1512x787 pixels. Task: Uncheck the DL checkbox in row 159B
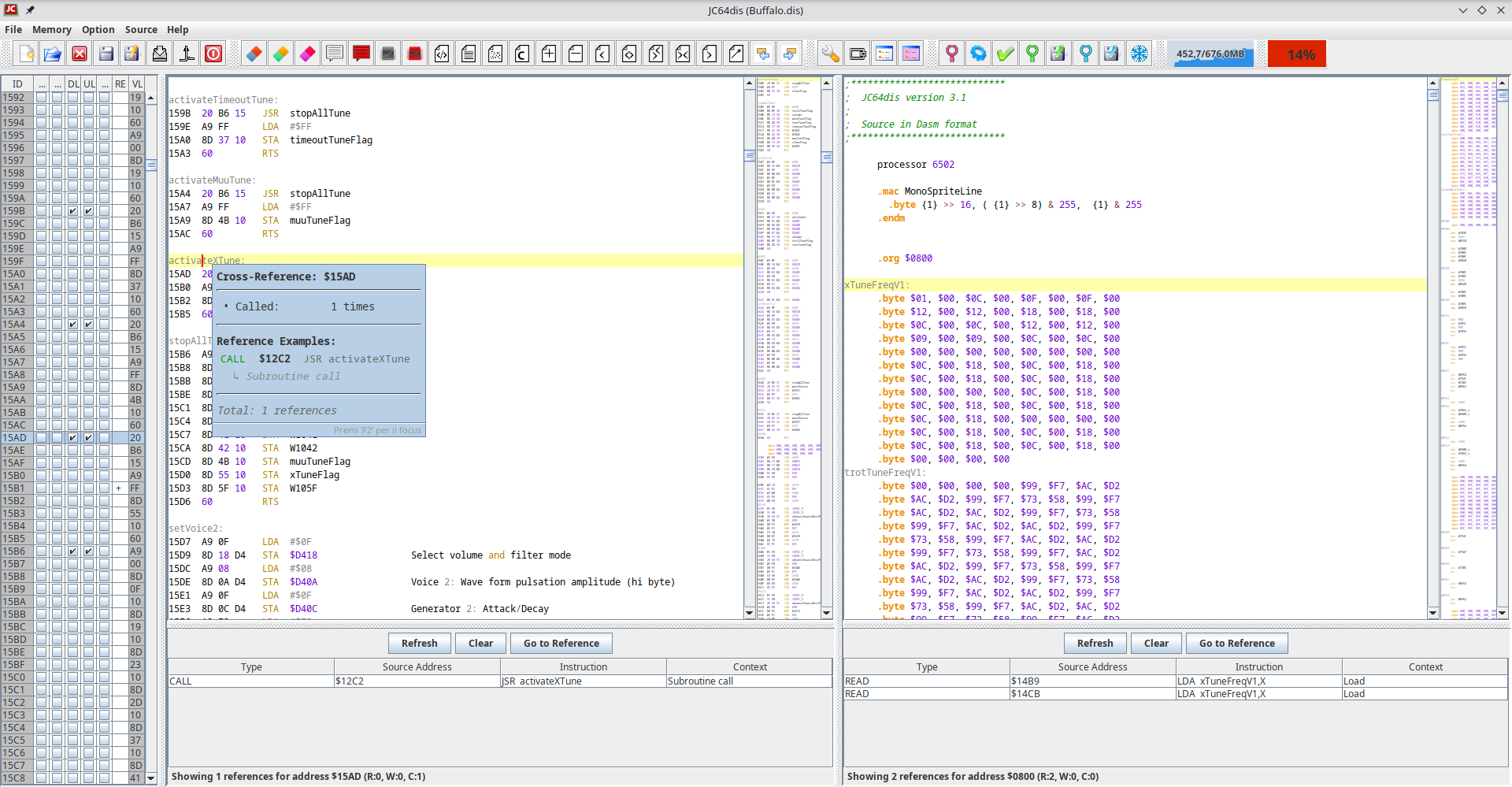tap(72, 211)
